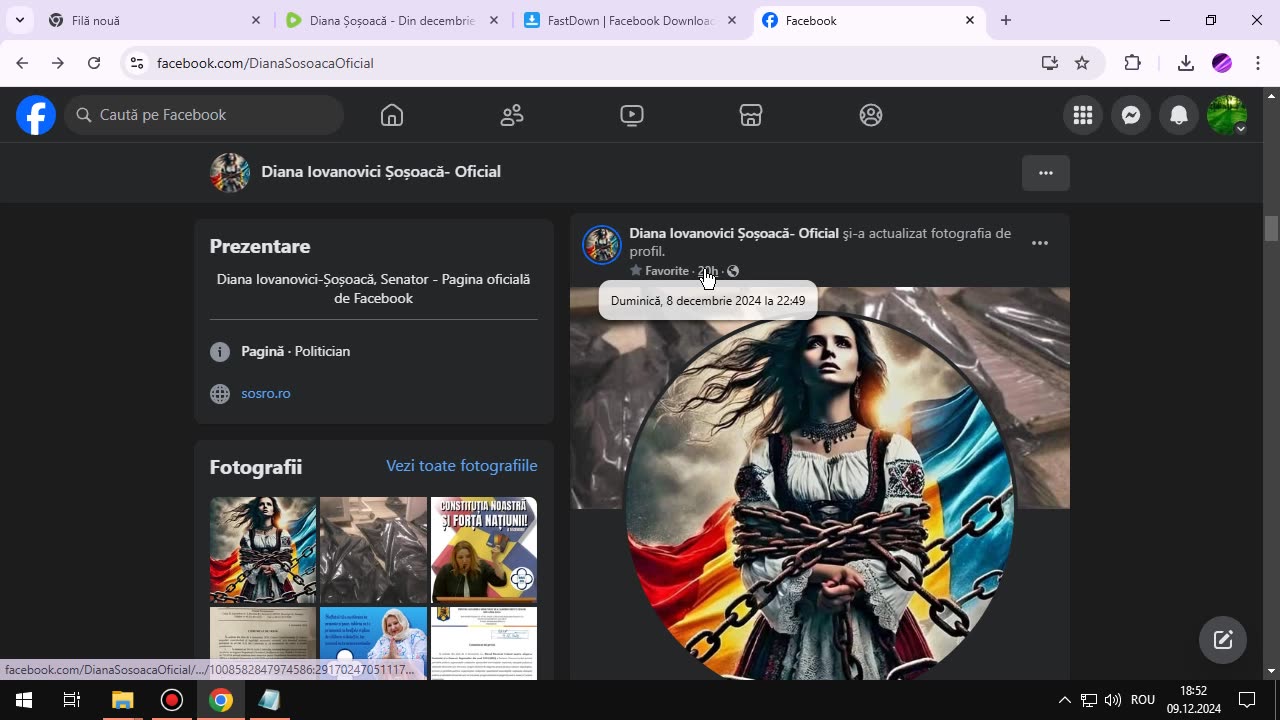Open the Windows Start menu
The height and width of the screenshot is (720, 1280).
coord(24,700)
